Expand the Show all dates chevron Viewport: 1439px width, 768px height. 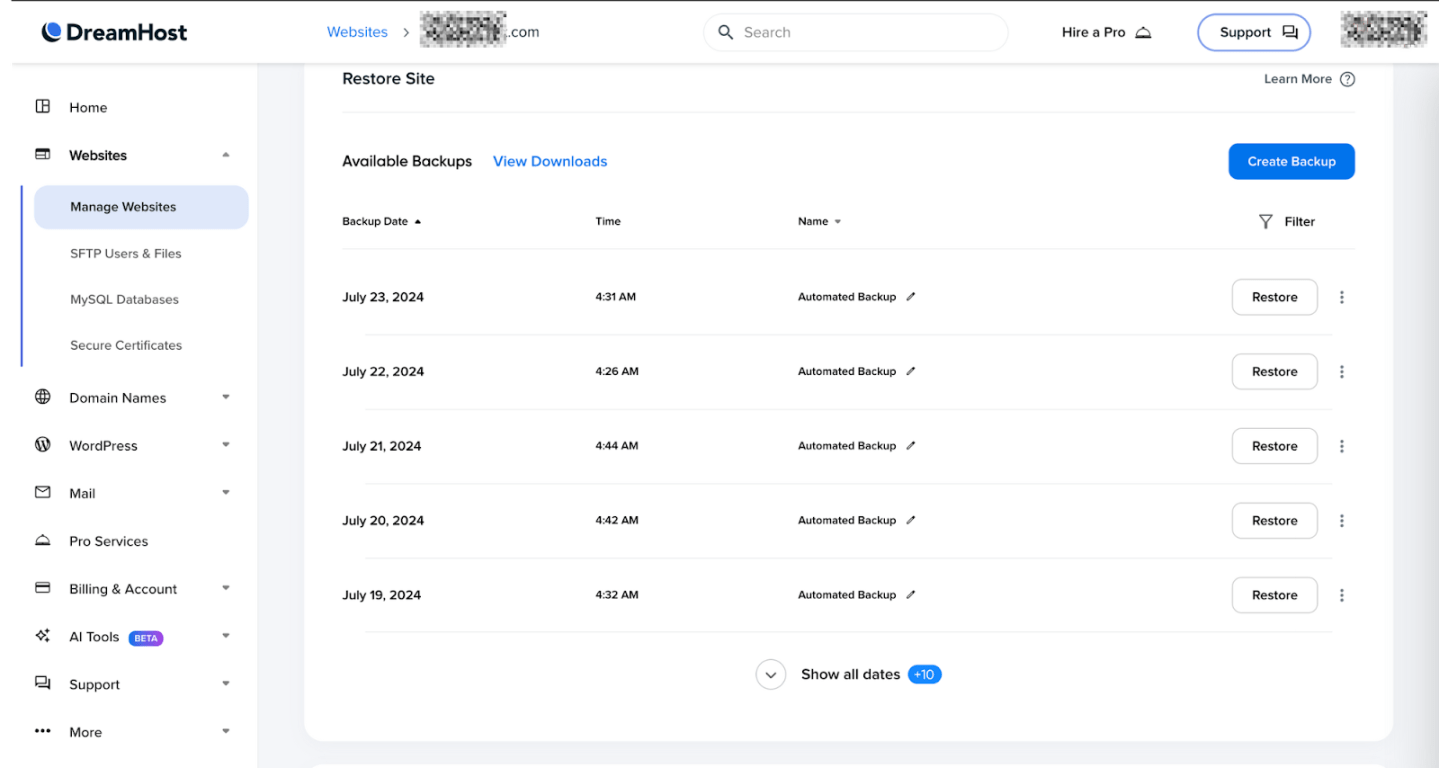pos(770,674)
